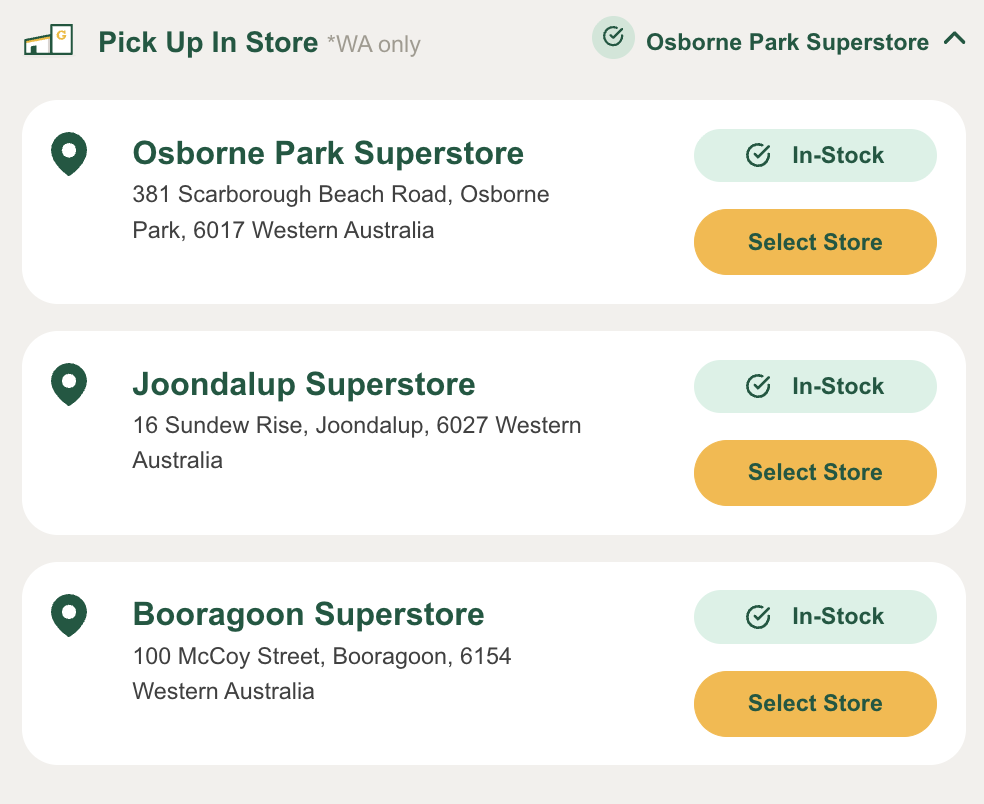Click the Pick Up In Store heading

pyautogui.click(x=208, y=42)
